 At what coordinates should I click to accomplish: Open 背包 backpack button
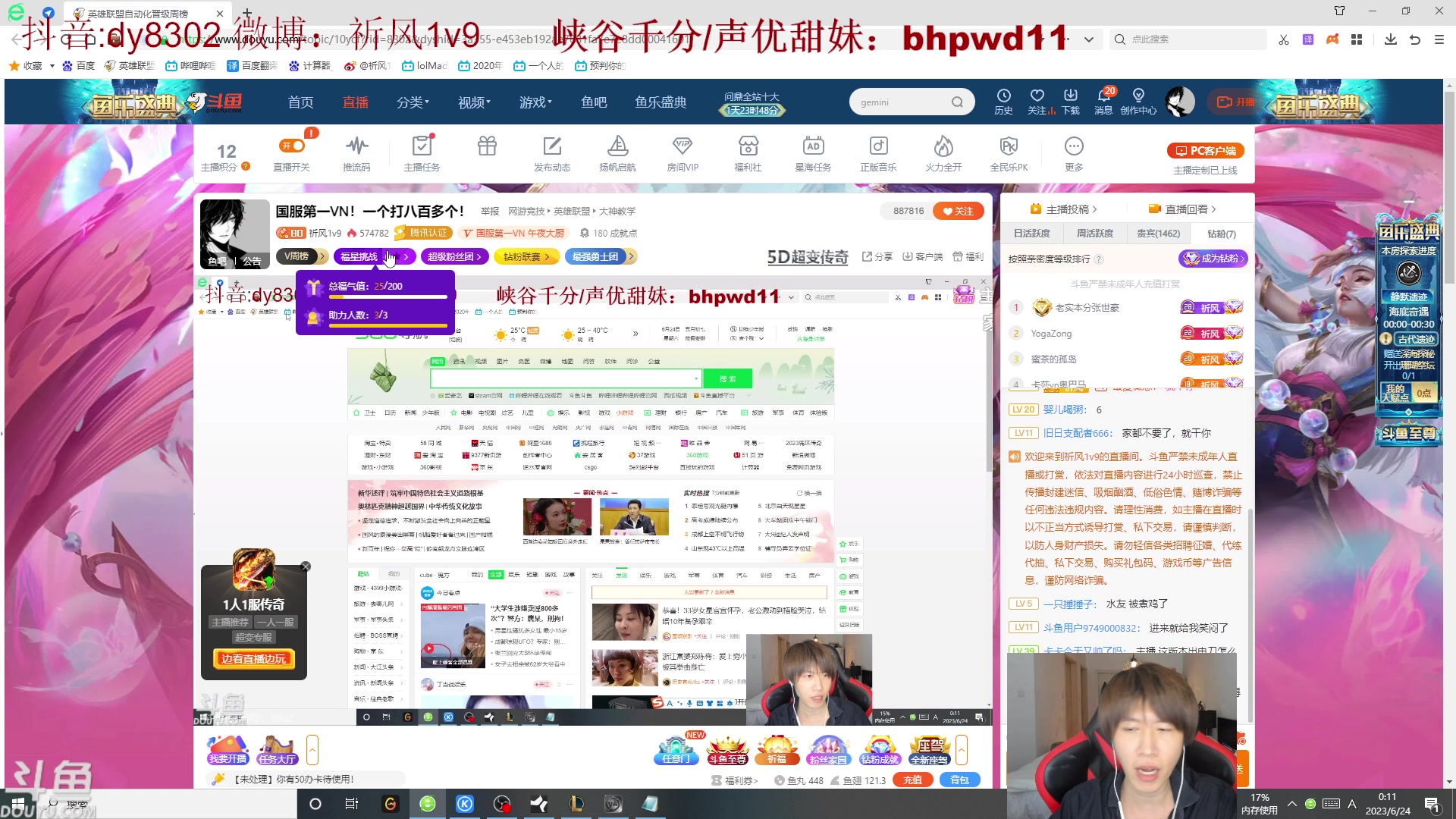click(959, 780)
